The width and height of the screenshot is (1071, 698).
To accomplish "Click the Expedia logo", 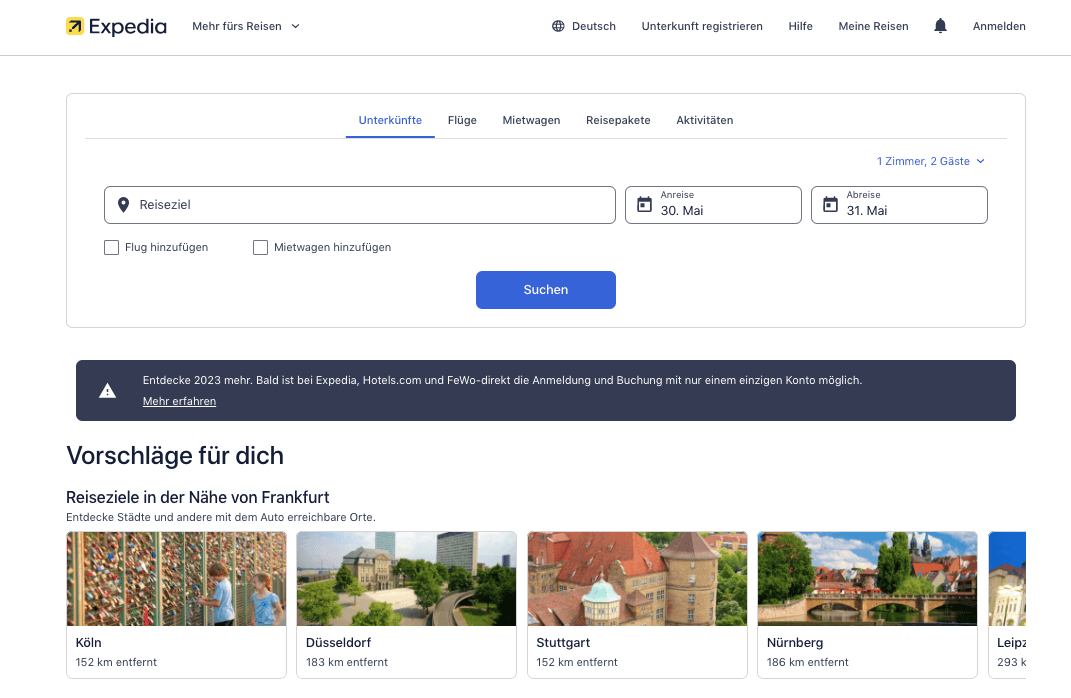I will pyautogui.click(x=116, y=27).
